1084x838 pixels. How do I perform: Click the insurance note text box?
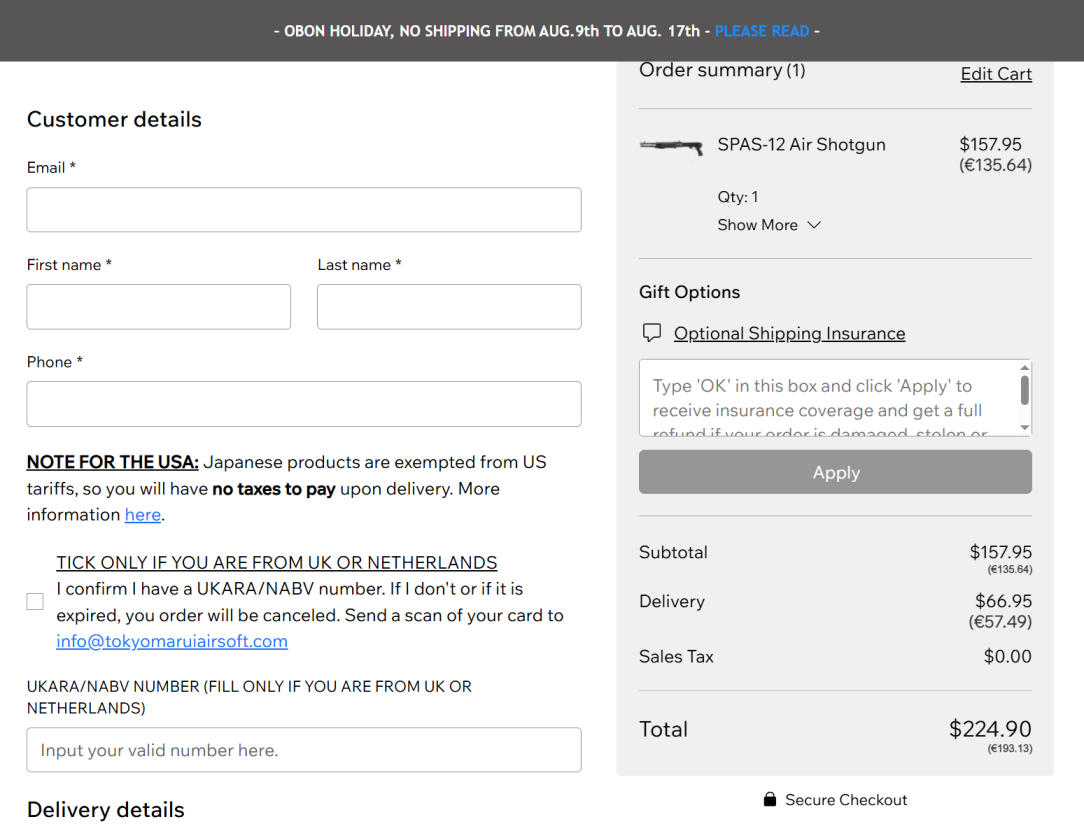click(x=828, y=398)
